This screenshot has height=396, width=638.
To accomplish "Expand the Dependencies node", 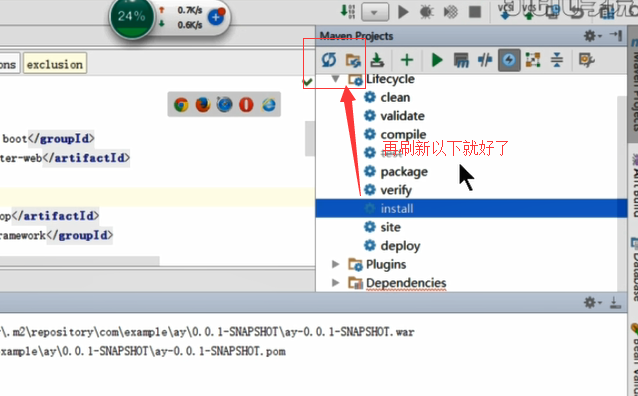I will point(336,282).
